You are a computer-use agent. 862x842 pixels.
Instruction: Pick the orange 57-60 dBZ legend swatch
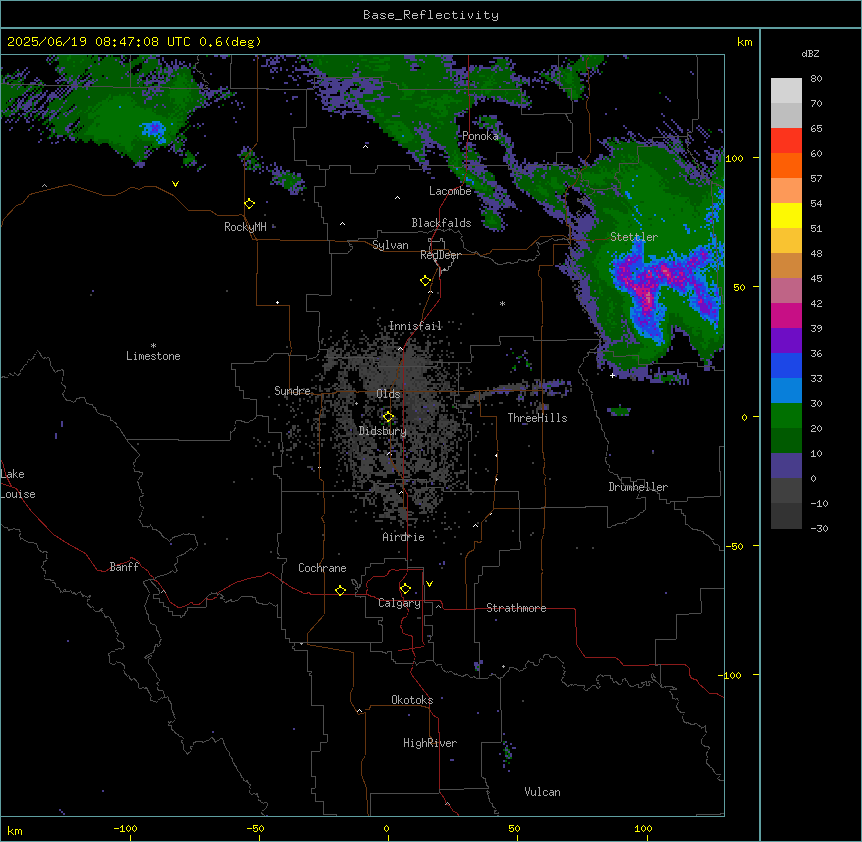point(786,165)
